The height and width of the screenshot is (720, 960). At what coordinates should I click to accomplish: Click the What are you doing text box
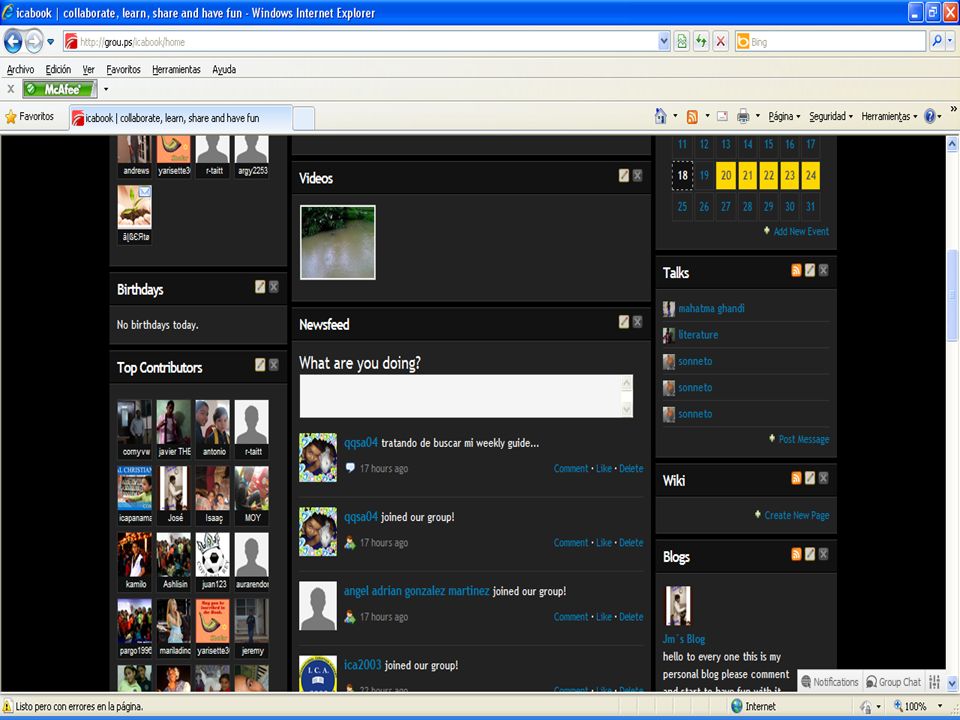466,396
